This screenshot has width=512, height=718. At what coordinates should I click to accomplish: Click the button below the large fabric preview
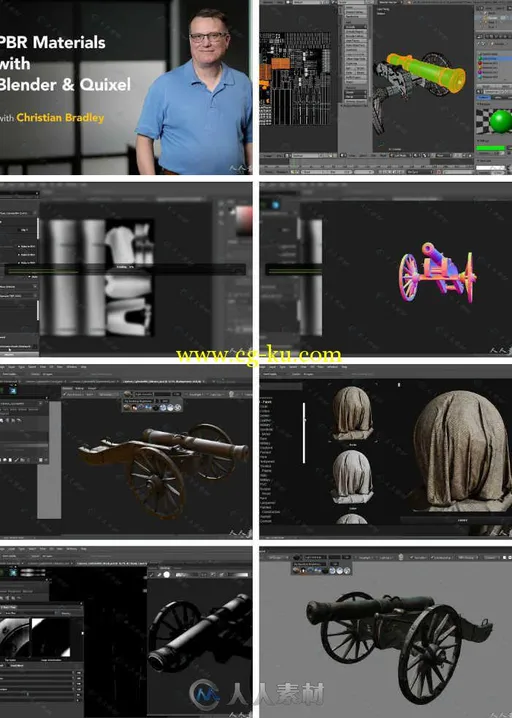click(456, 520)
